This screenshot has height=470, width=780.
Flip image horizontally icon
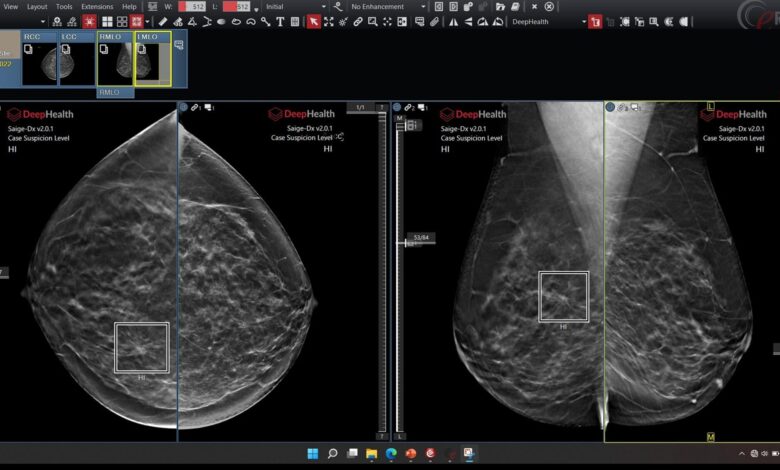pos(453,21)
